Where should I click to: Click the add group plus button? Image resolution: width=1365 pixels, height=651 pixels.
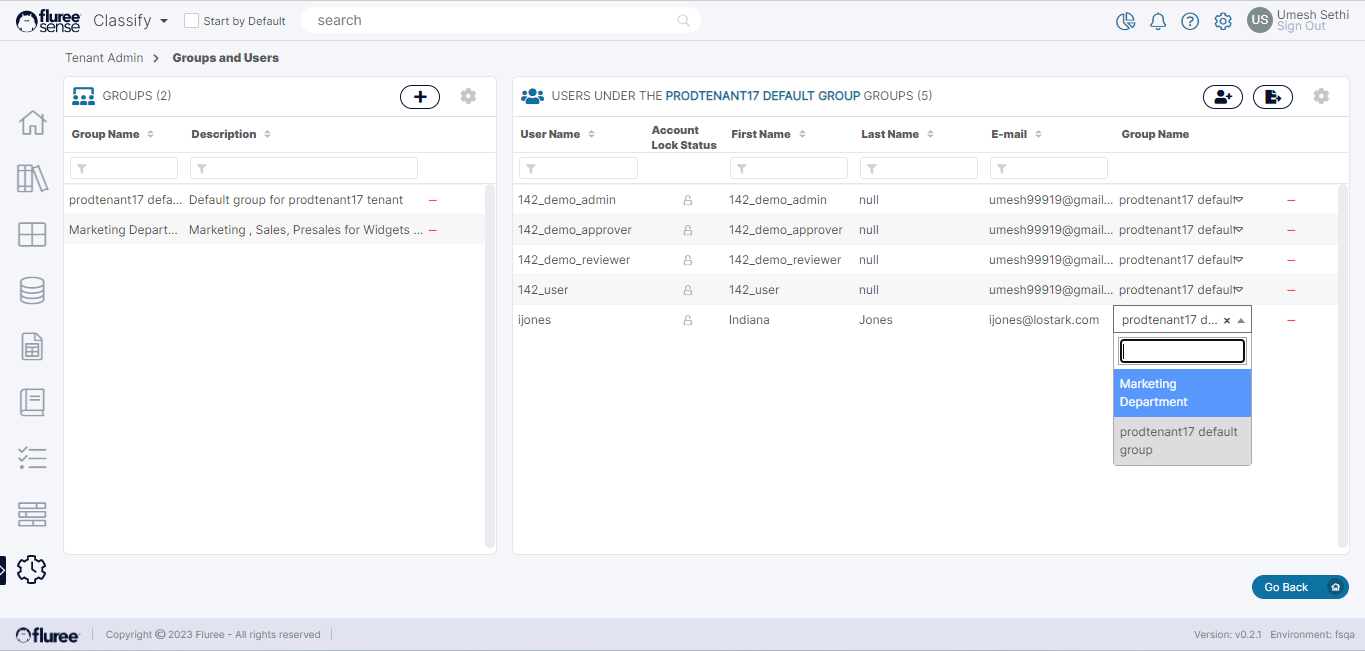coord(420,97)
